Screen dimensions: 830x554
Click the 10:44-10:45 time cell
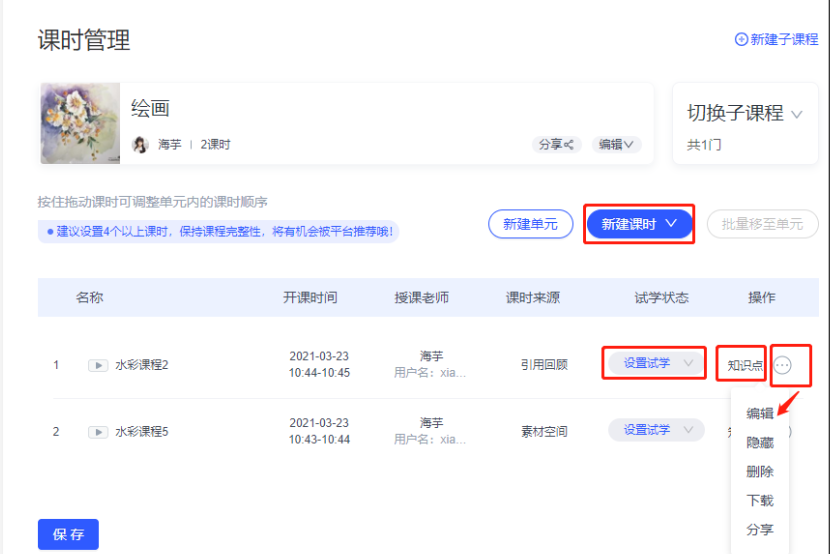(x=319, y=373)
